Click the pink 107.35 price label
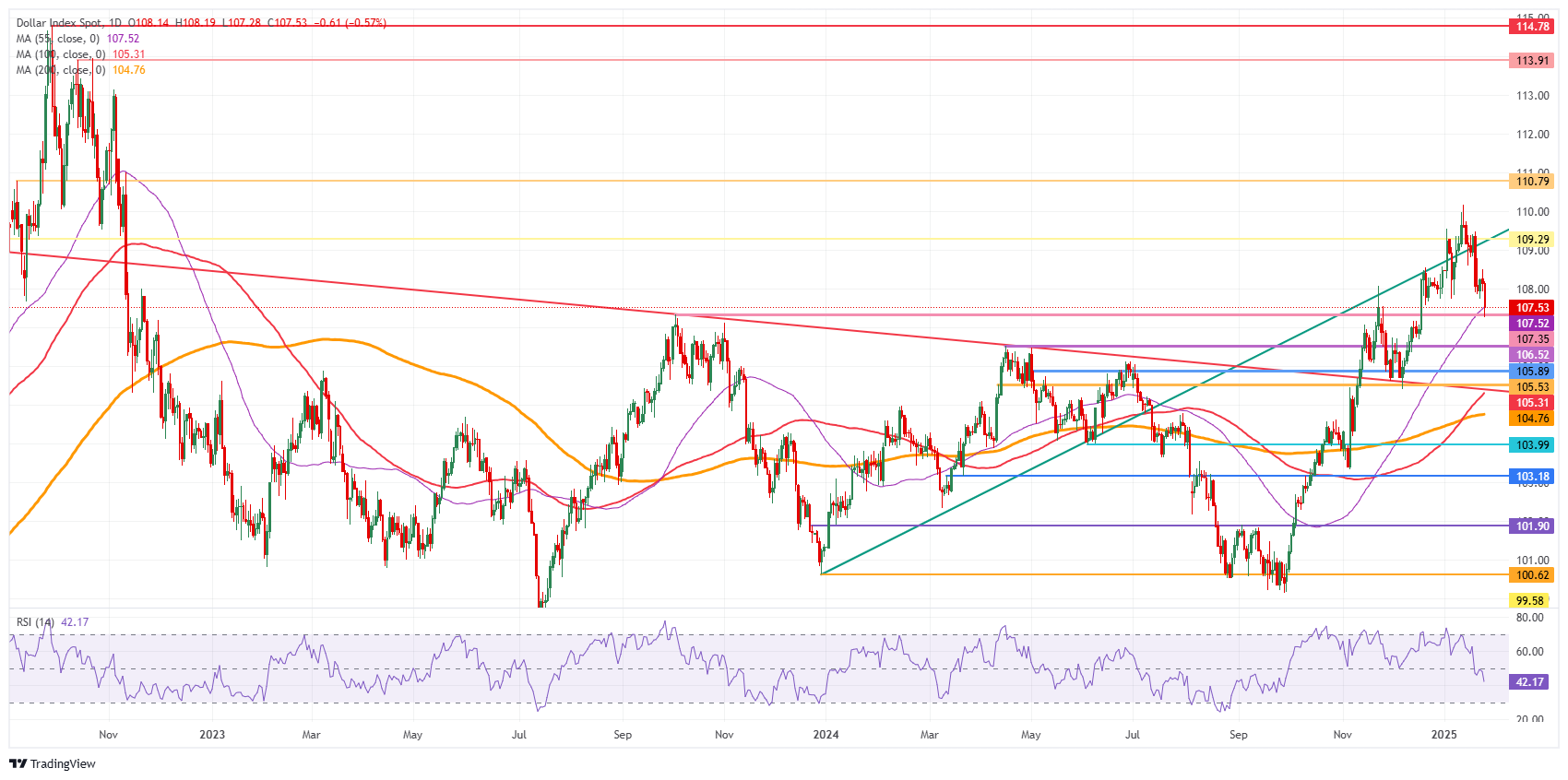Image resolution: width=1568 pixels, height=780 pixels. 1532,339
